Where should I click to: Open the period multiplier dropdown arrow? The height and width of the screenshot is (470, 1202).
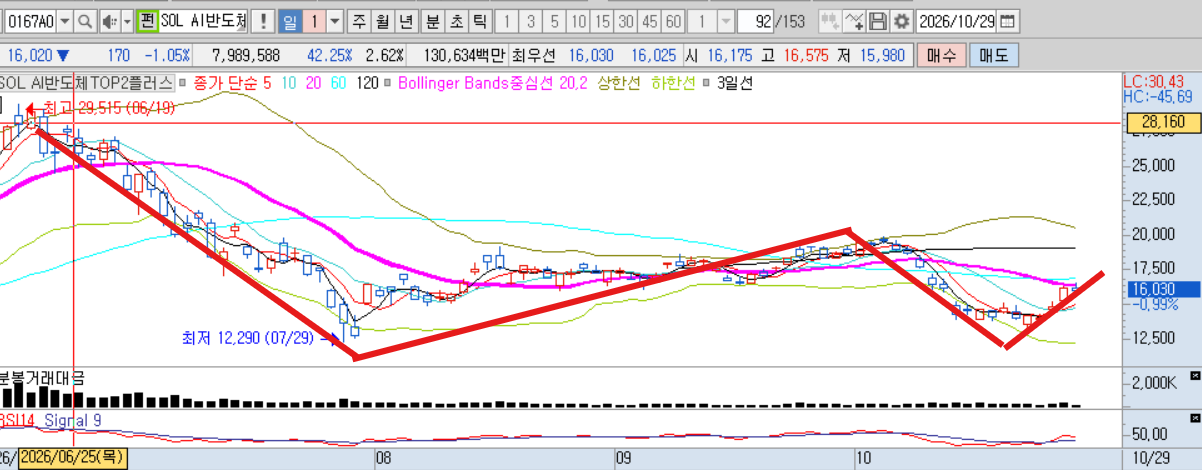coord(335,21)
